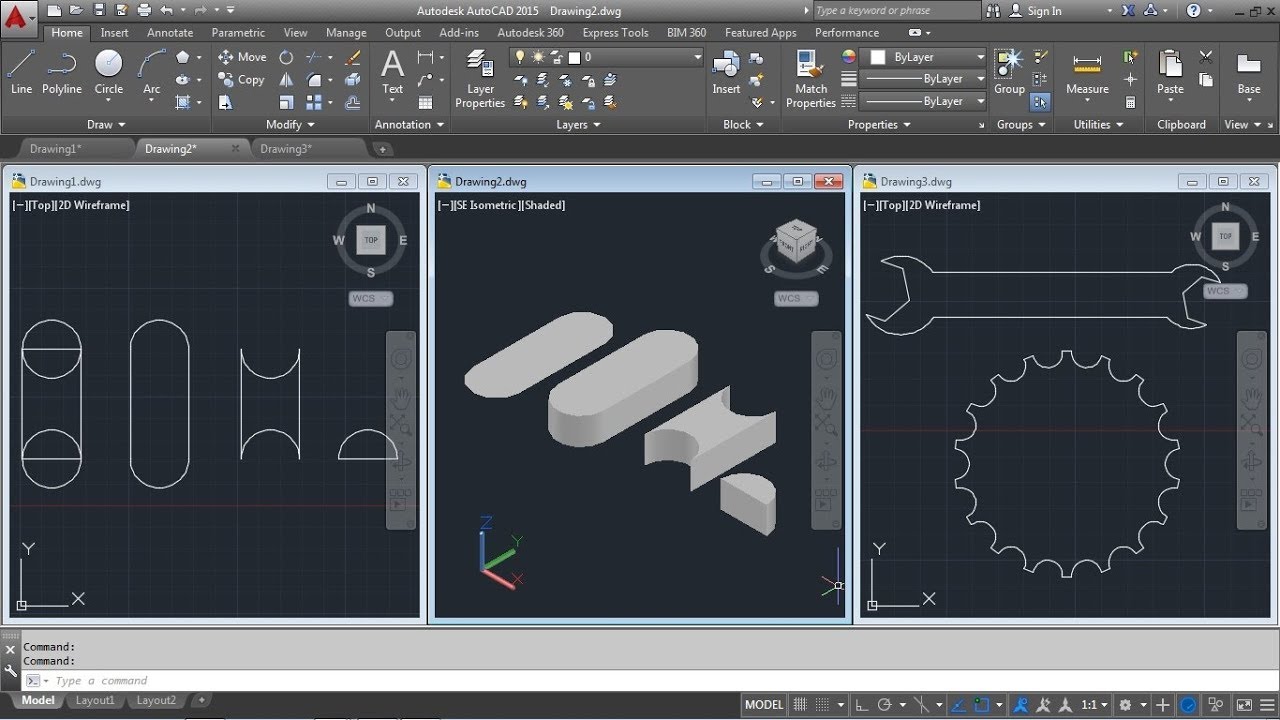Select the Line drawing tool
The image size is (1280, 720).
click(21, 72)
